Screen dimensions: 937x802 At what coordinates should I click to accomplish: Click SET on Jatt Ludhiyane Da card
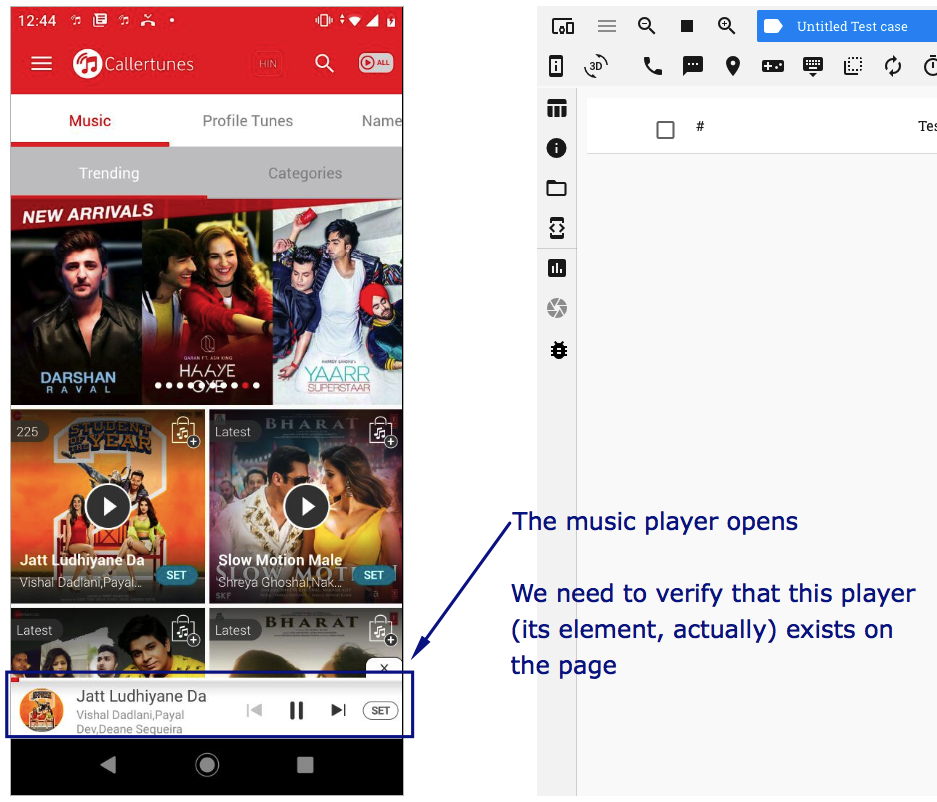click(x=176, y=575)
